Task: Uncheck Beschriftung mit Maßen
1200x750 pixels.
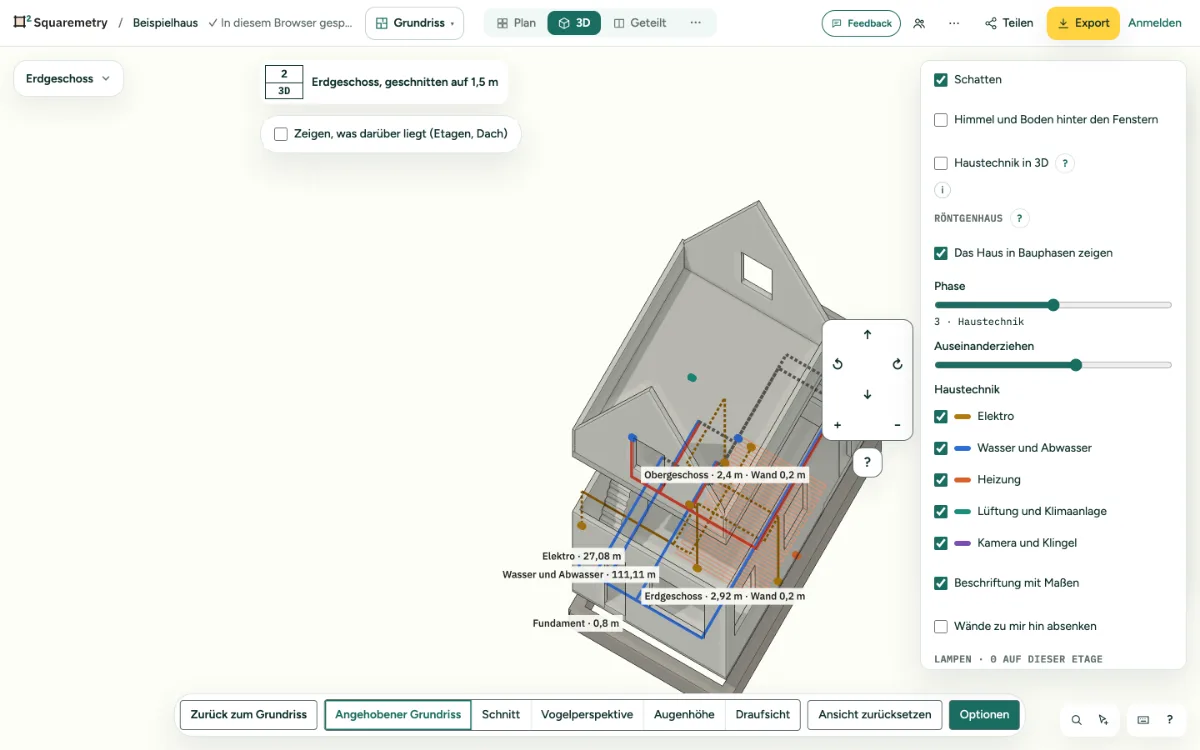Action: click(x=941, y=583)
